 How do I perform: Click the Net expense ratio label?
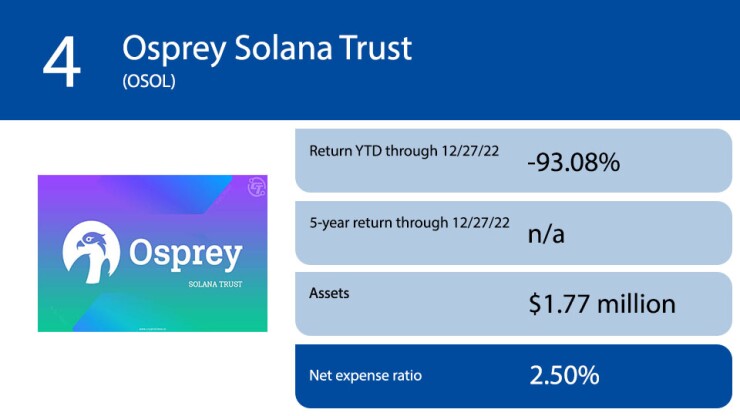click(x=365, y=376)
